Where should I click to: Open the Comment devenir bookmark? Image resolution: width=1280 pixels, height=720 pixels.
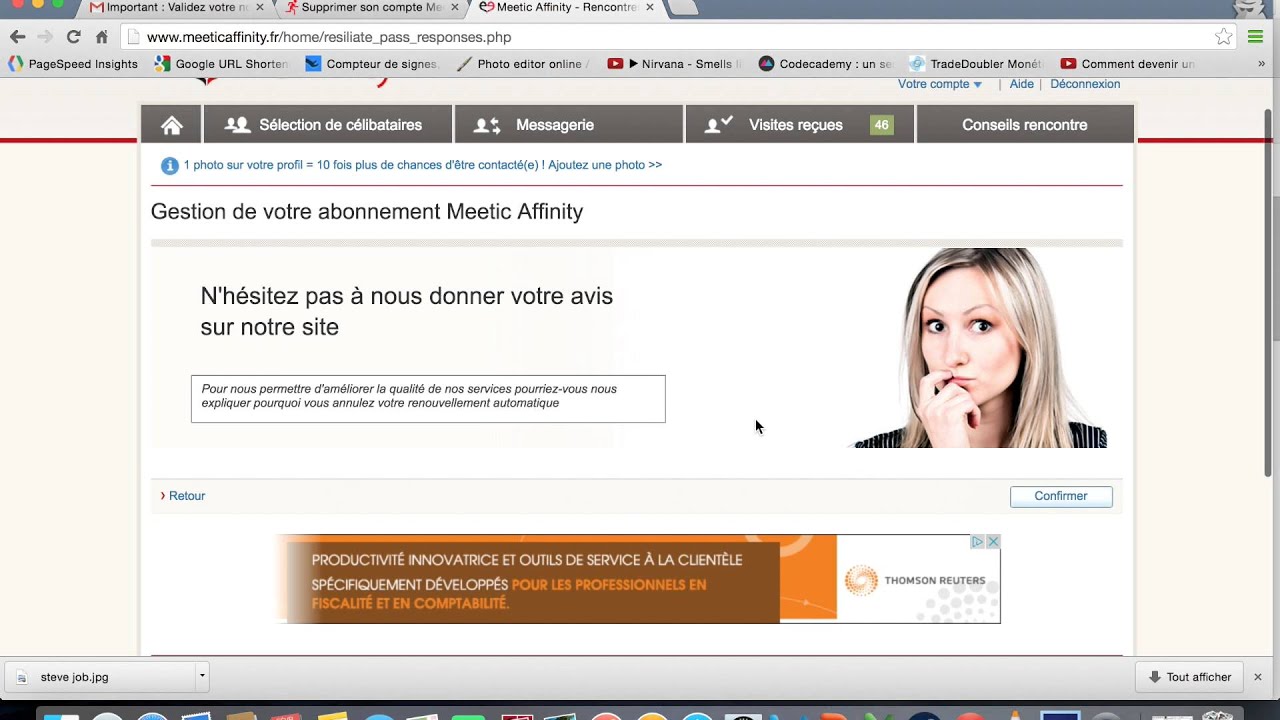pyautogui.click(x=1127, y=64)
